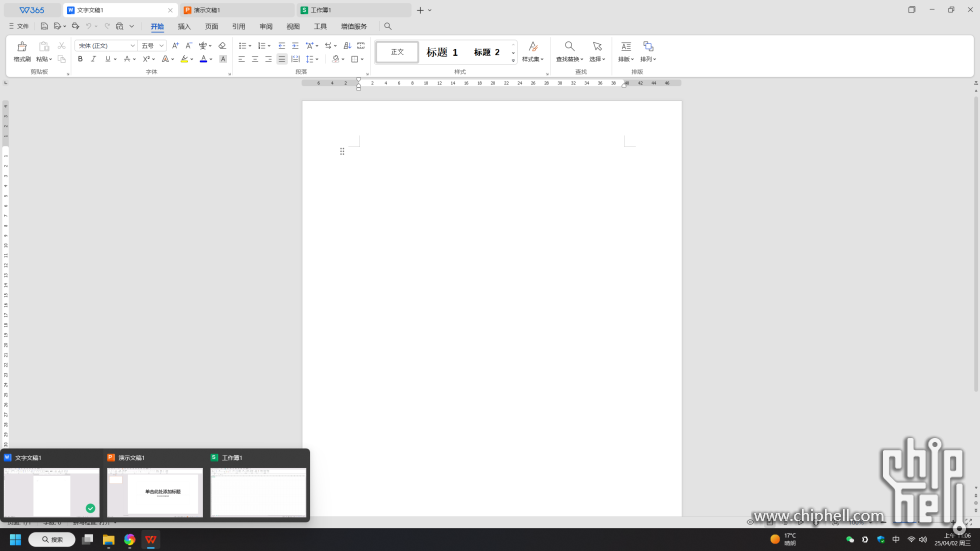Switch to the 工作簿1 spreadsheet tab
The width and height of the screenshot is (980, 551).
354,10
